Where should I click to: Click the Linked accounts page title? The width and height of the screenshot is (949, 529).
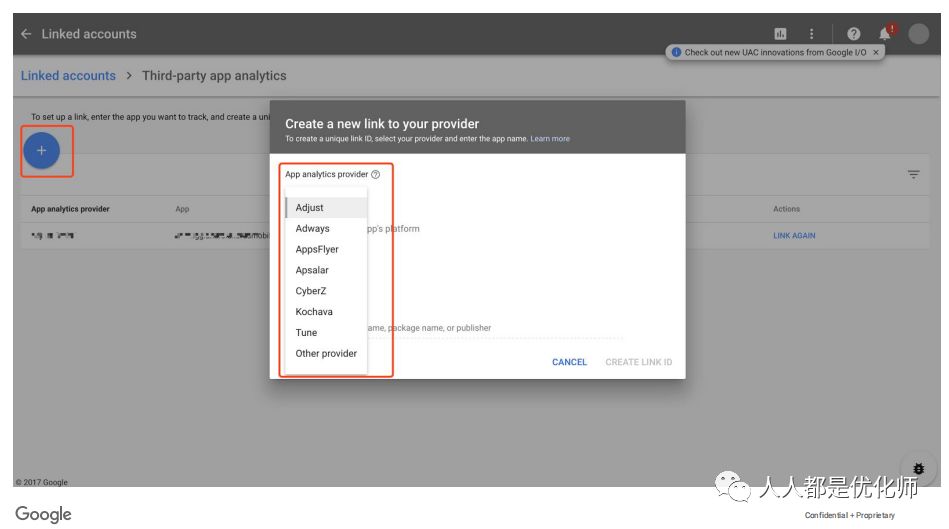click(89, 34)
